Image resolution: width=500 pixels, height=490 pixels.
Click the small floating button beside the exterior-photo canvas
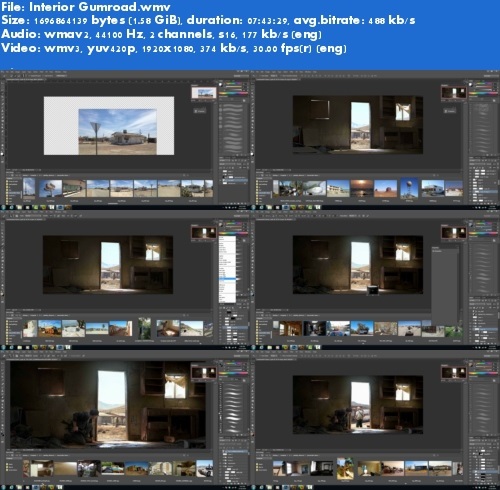(x=200, y=111)
